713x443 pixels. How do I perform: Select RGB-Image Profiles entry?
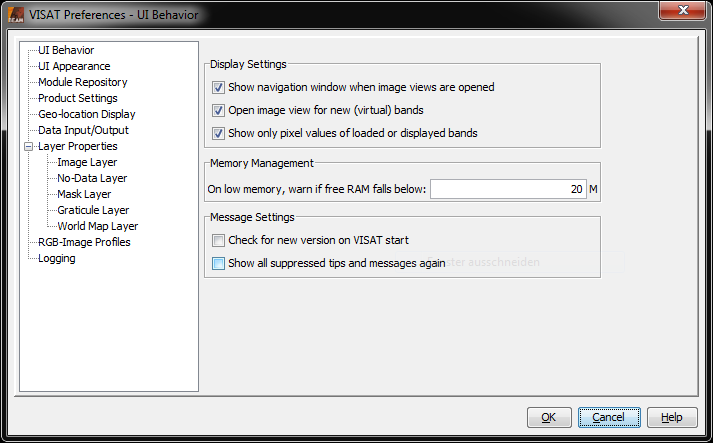84,242
